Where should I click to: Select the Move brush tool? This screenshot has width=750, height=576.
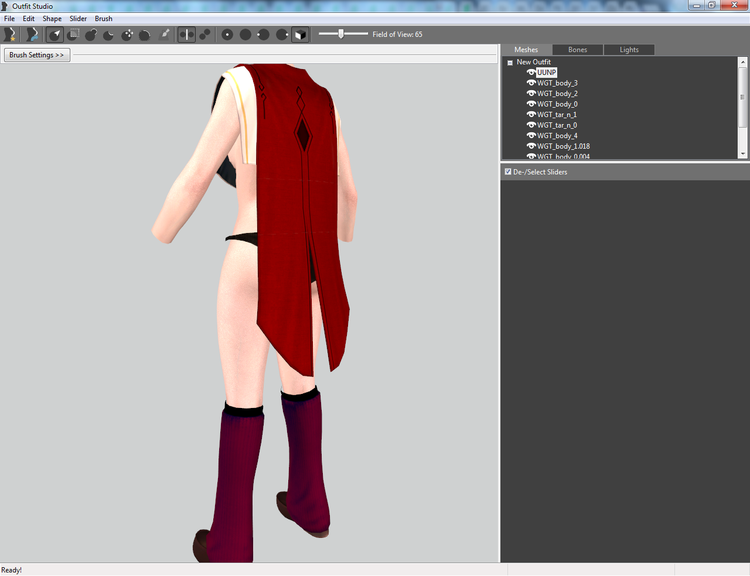pyautogui.click(x=127, y=34)
